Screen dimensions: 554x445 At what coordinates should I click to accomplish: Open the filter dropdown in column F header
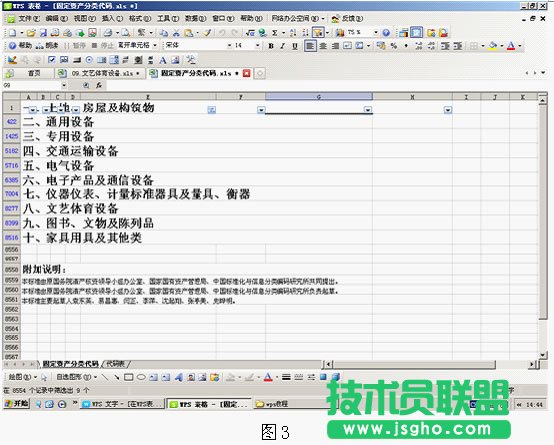point(261,110)
